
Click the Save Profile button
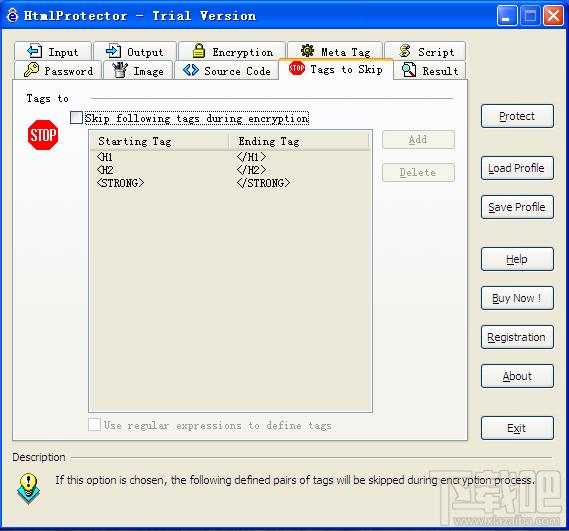517,207
